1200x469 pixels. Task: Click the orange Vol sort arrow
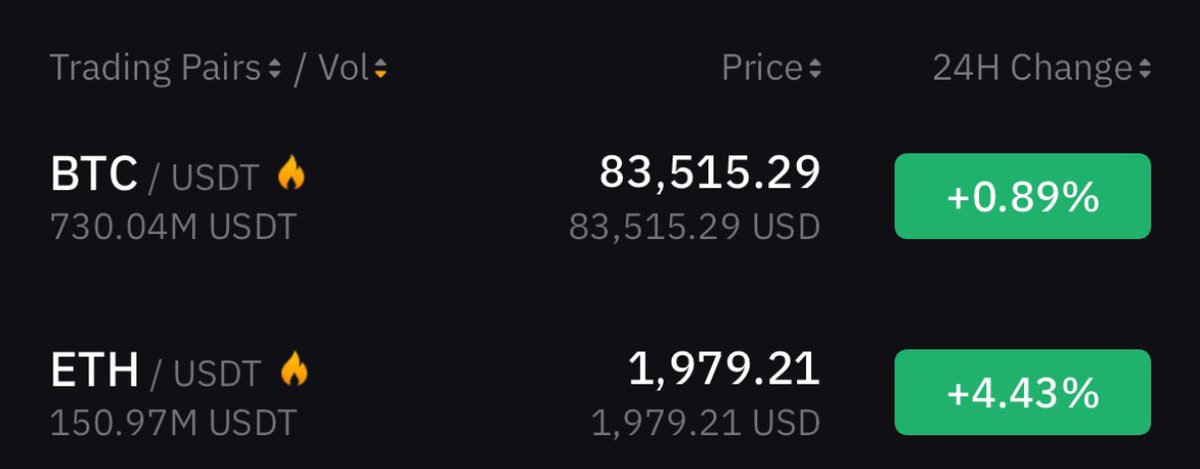pyautogui.click(x=380, y=69)
